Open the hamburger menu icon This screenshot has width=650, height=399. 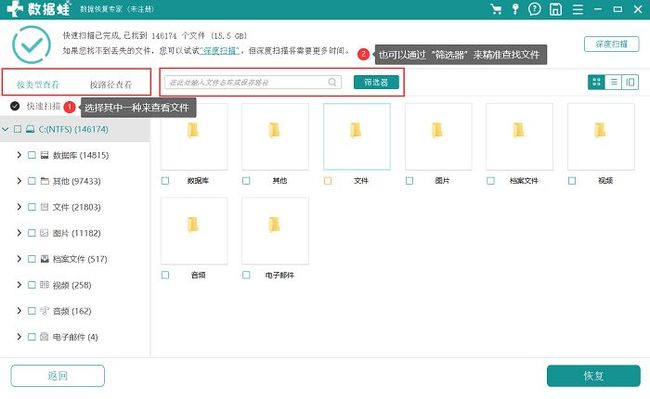(x=577, y=9)
